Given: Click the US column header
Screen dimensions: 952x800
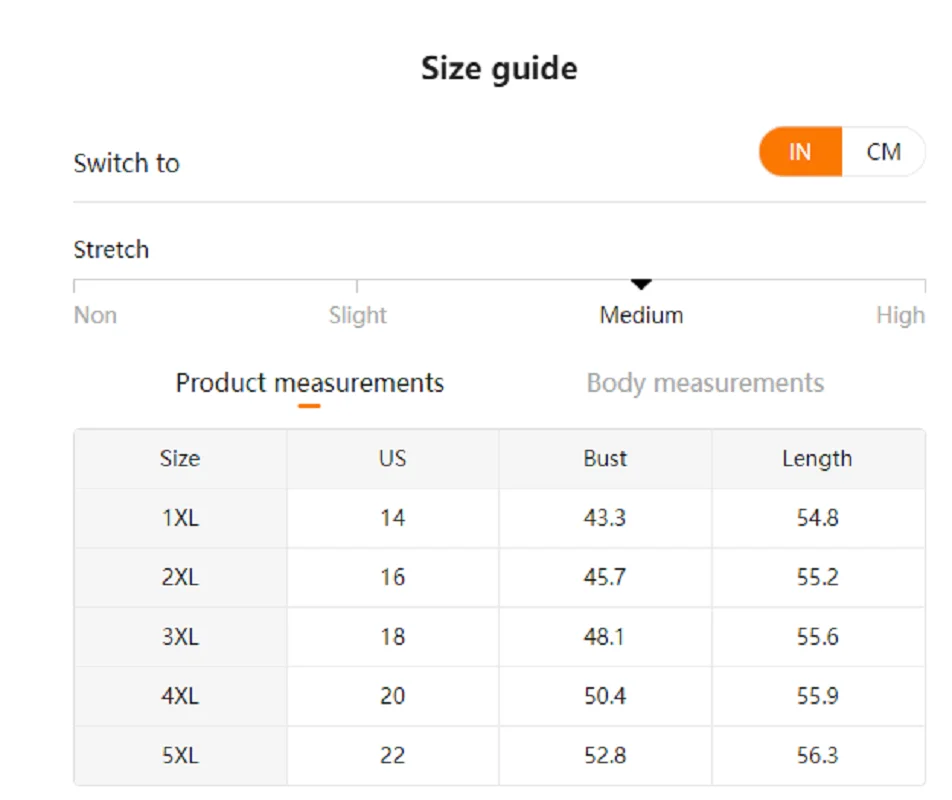Looking at the screenshot, I should pyautogui.click(x=392, y=459).
